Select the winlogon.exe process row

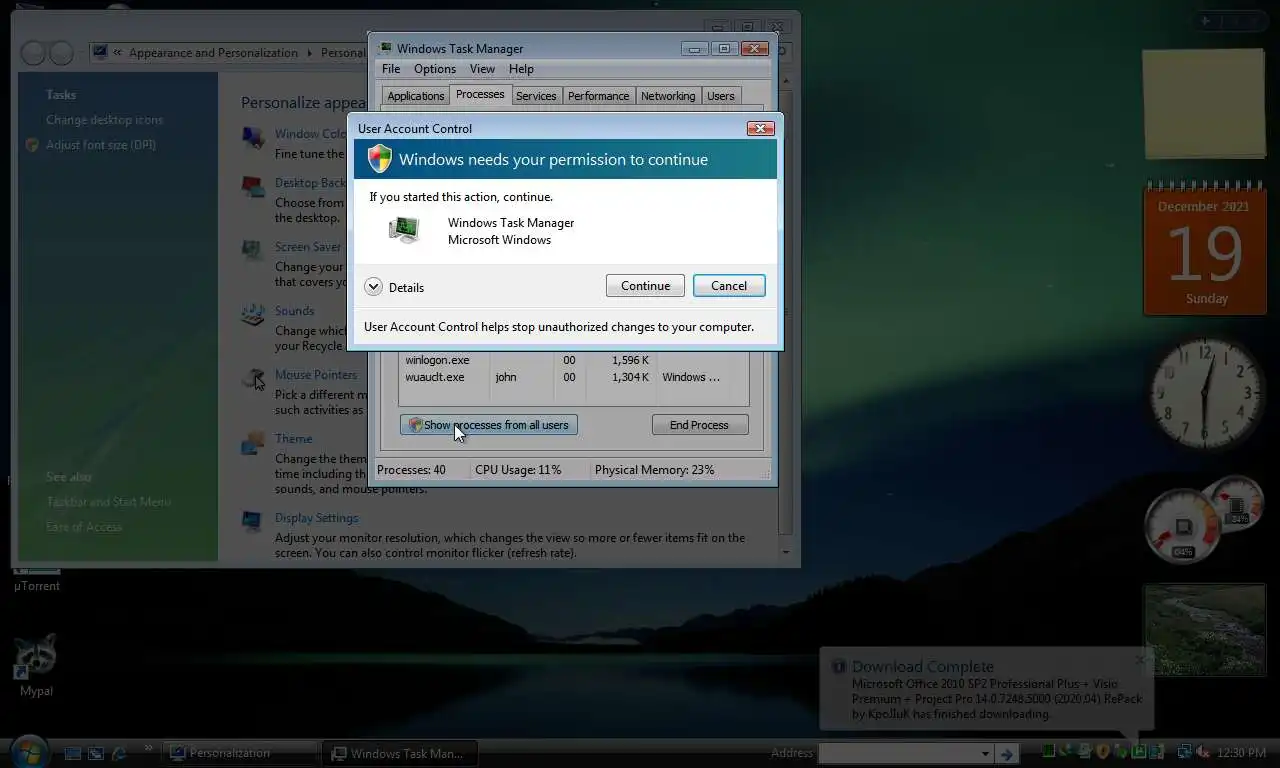[x=573, y=360]
